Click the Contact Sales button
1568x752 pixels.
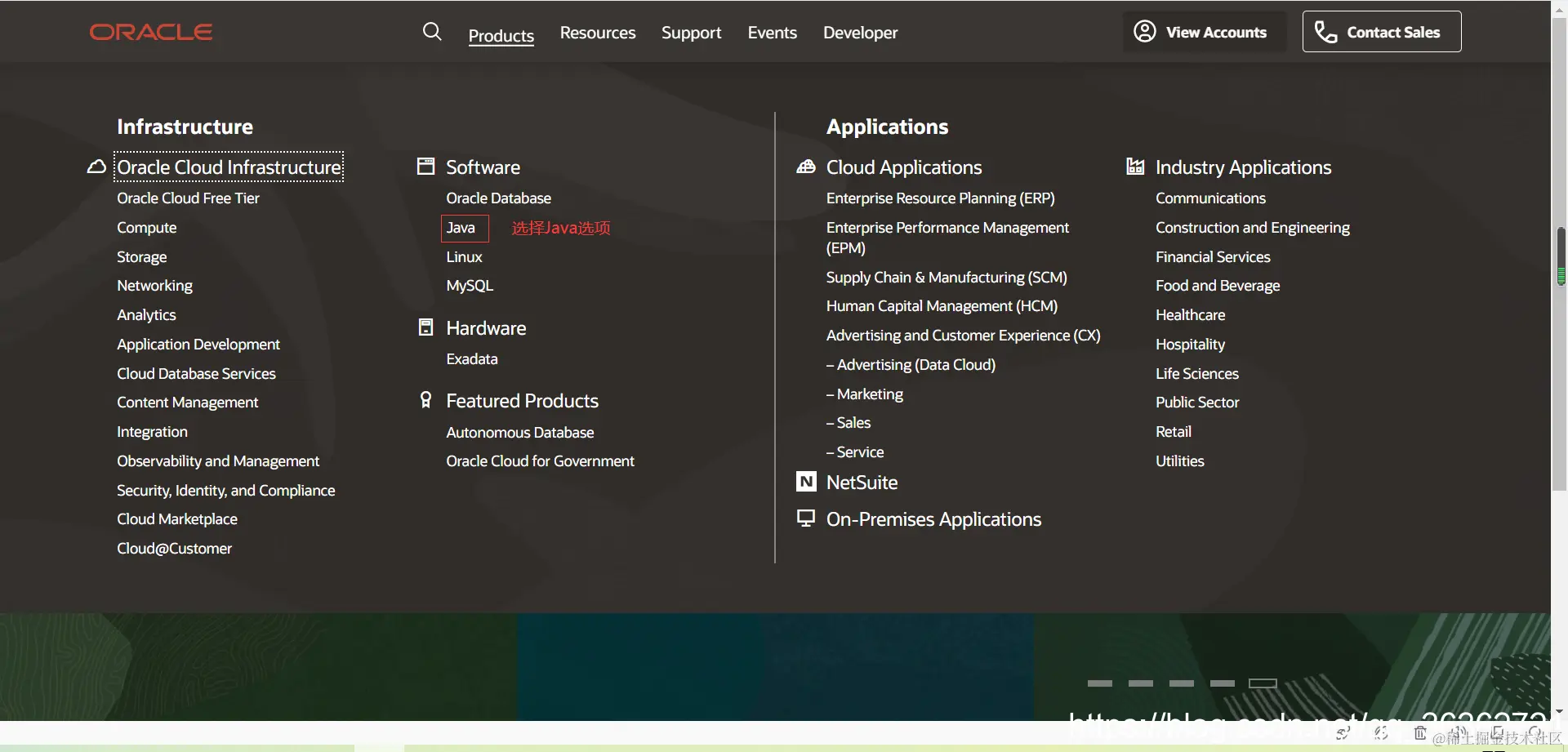click(1382, 32)
